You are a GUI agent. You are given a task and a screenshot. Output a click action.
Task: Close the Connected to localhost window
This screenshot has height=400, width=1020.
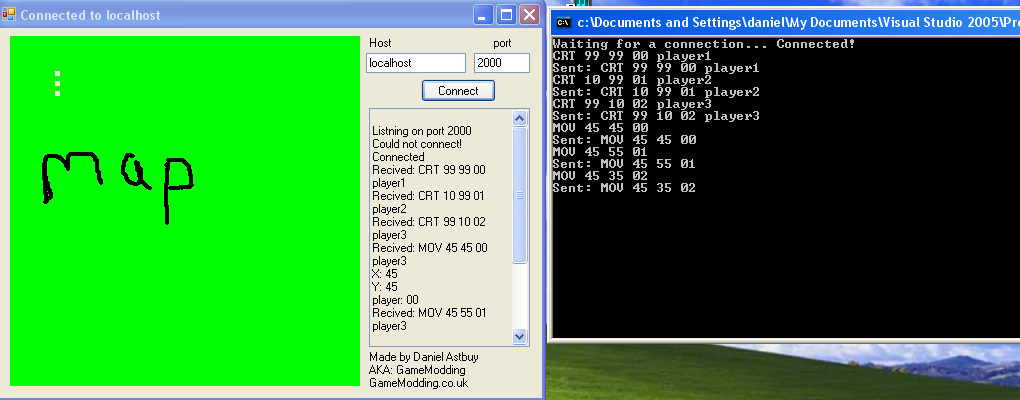tap(529, 15)
